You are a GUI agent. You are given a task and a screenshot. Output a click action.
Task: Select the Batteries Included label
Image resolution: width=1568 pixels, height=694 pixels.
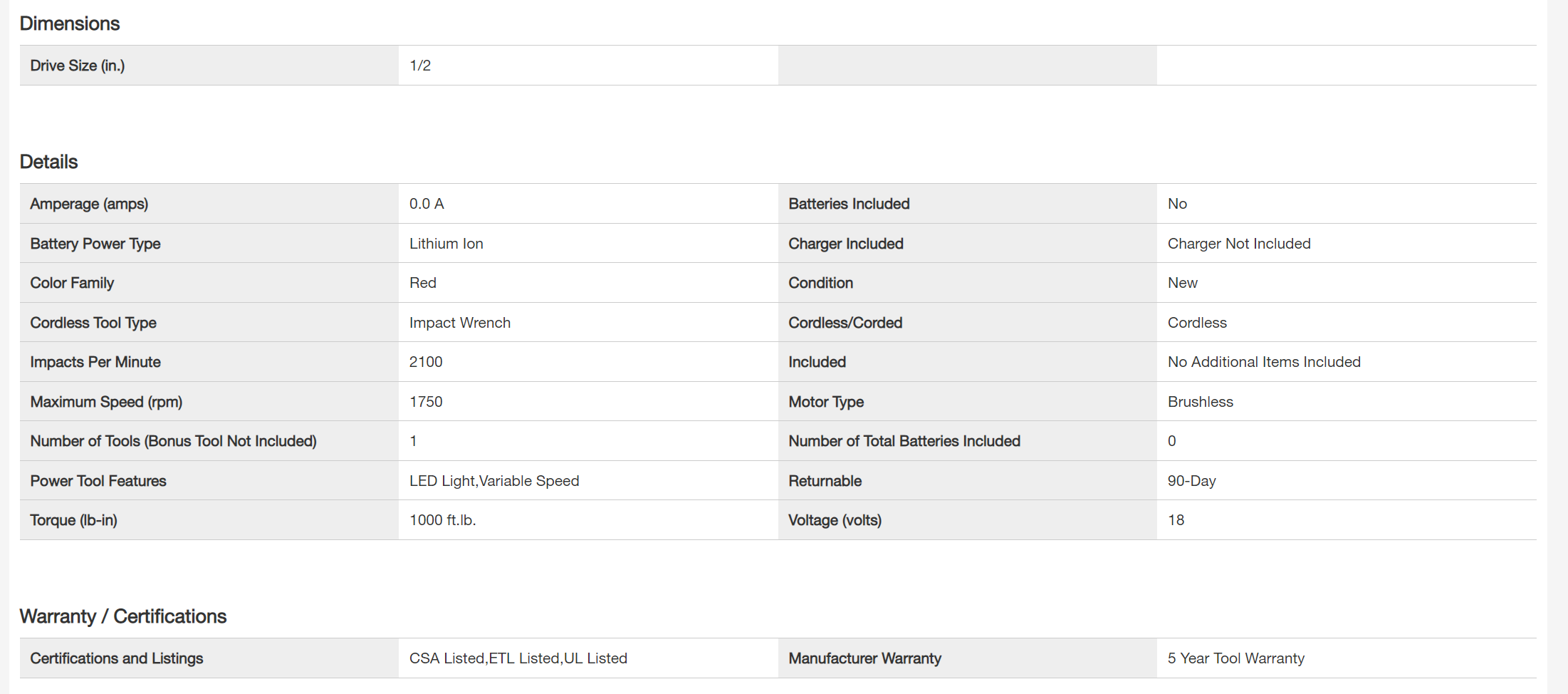pyautogui.click(x=849, y=204)
